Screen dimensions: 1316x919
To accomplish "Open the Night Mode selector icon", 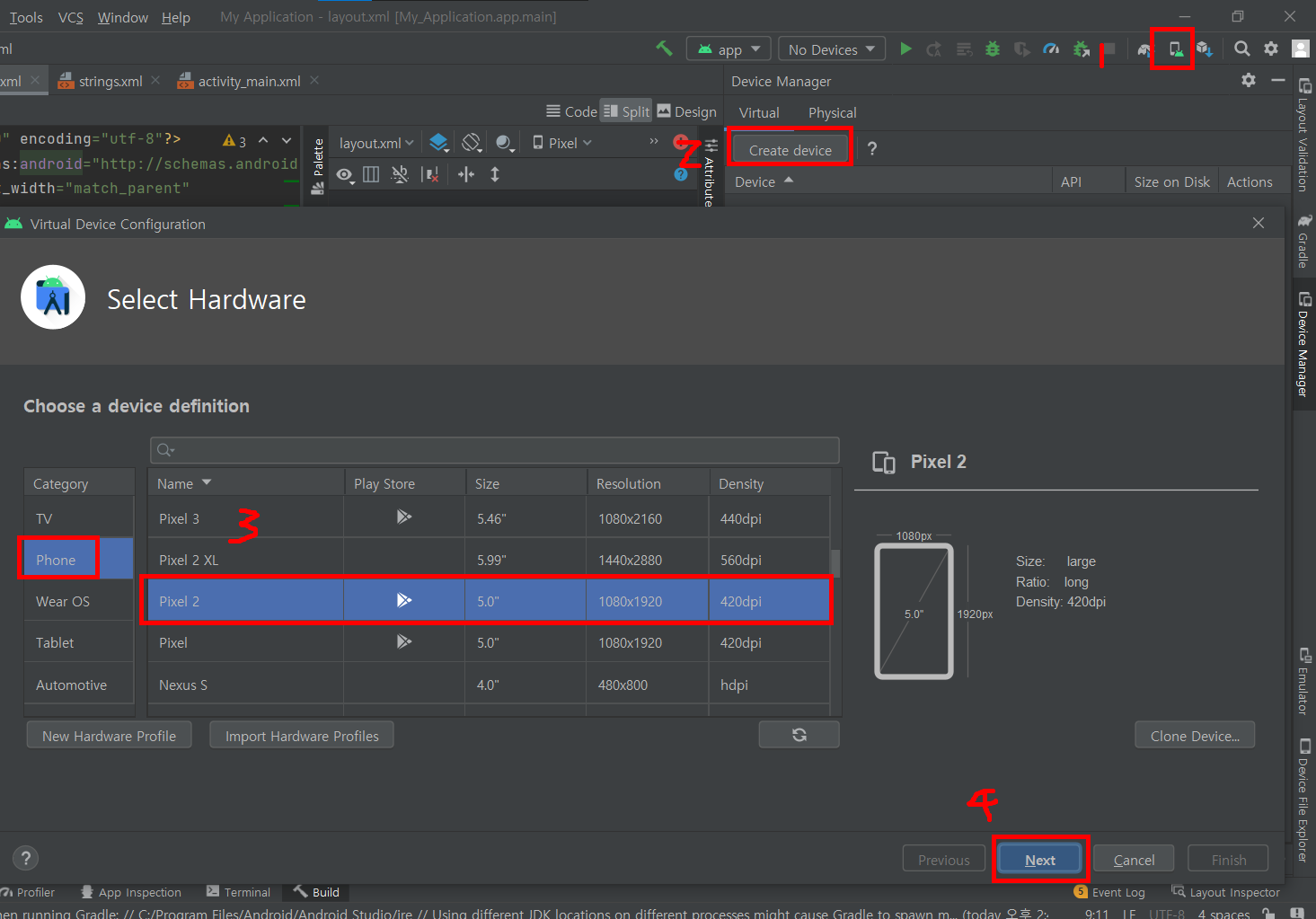I will coord(505,143).
